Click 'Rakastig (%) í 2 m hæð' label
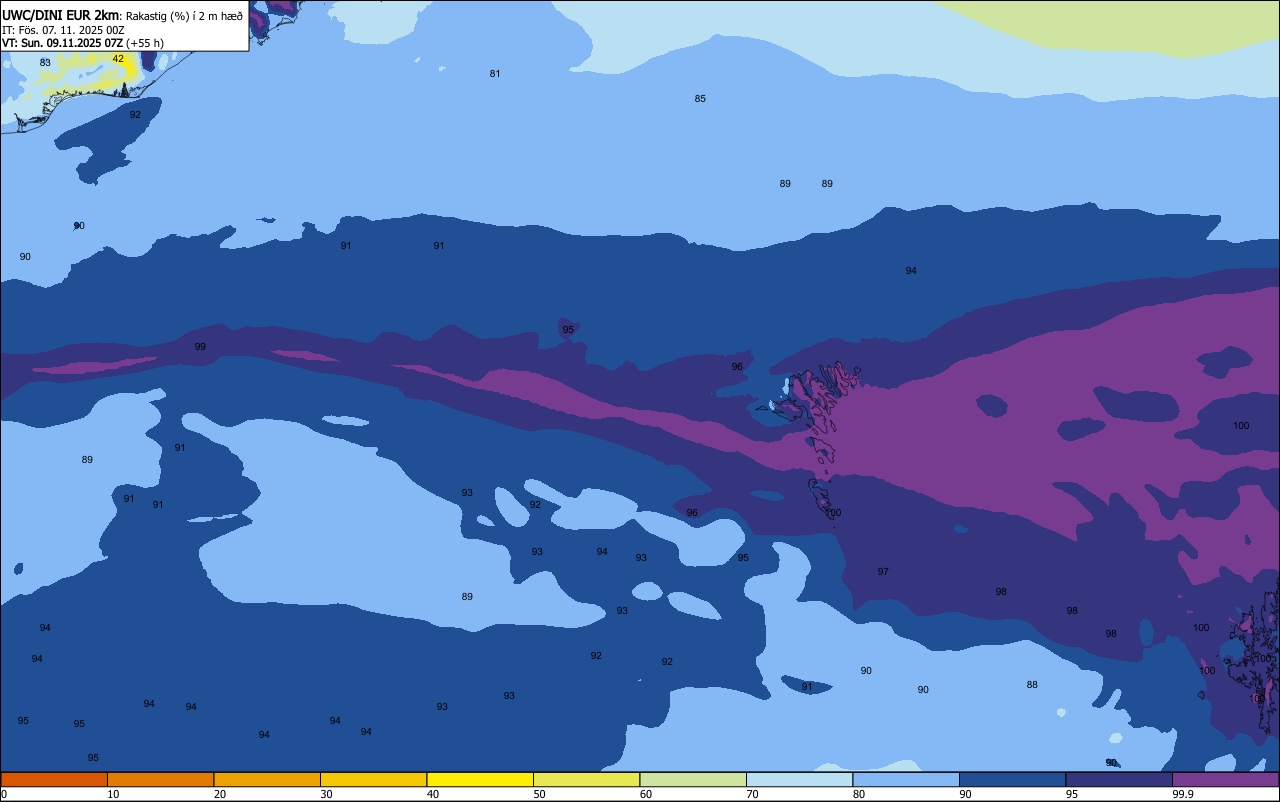 [x=184, y=16]
